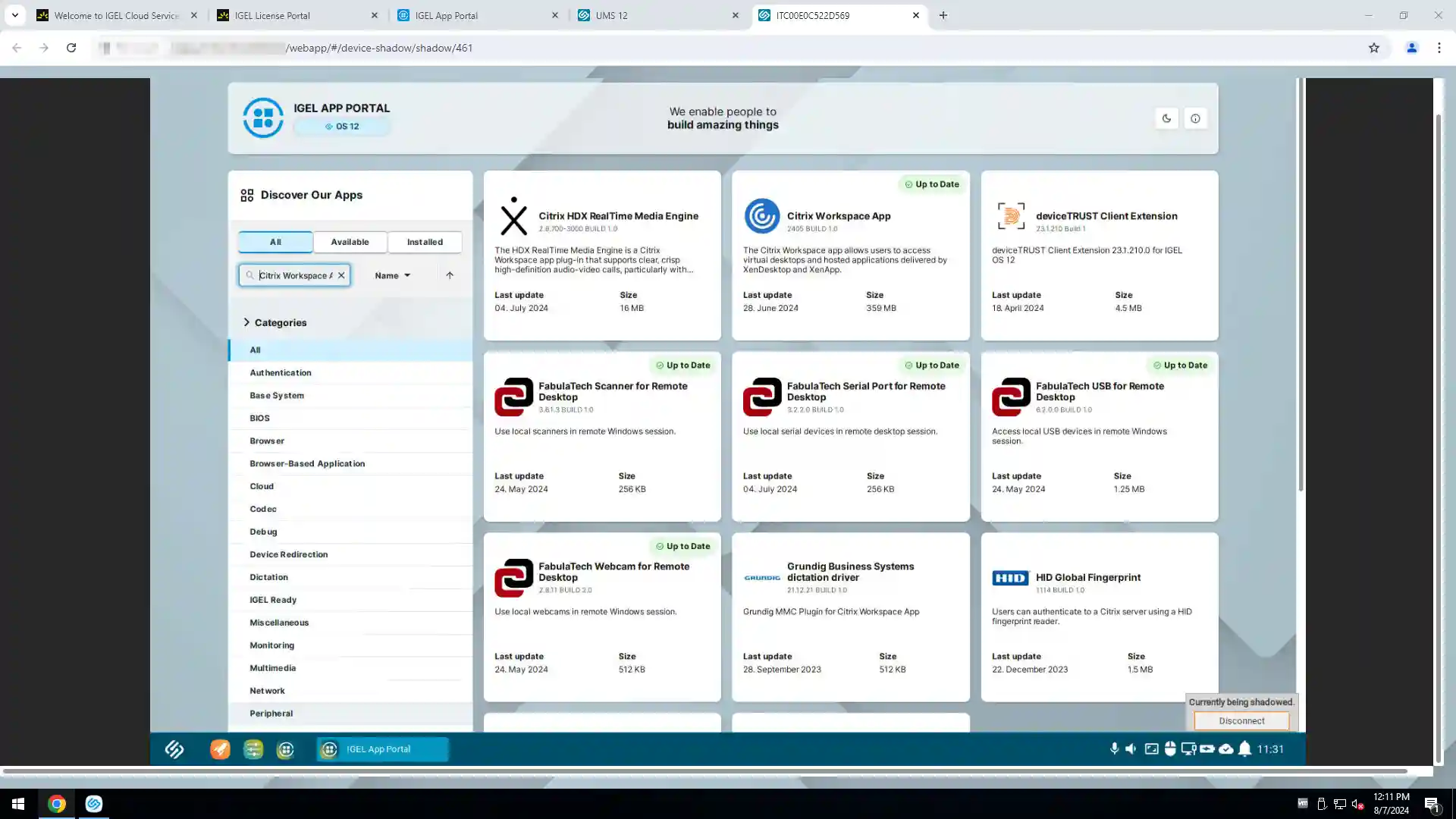Image resolution: width=1456 pixels, height=819 pixels.
Task: Click the cloud status icon in IGEL tray
Action: [x=1225, y=749]
